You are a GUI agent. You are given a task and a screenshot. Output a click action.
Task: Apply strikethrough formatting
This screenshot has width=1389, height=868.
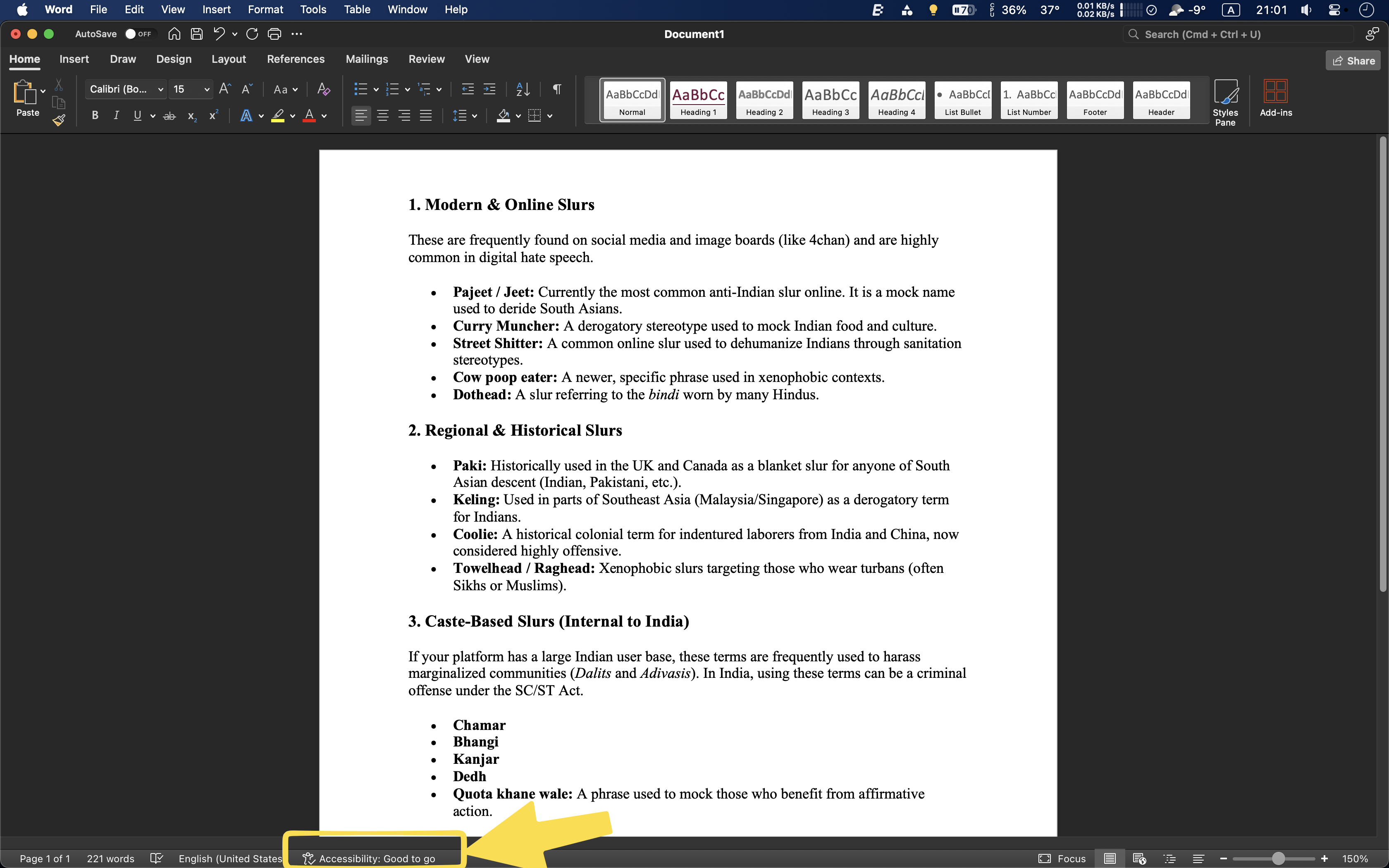coord(169,116)
